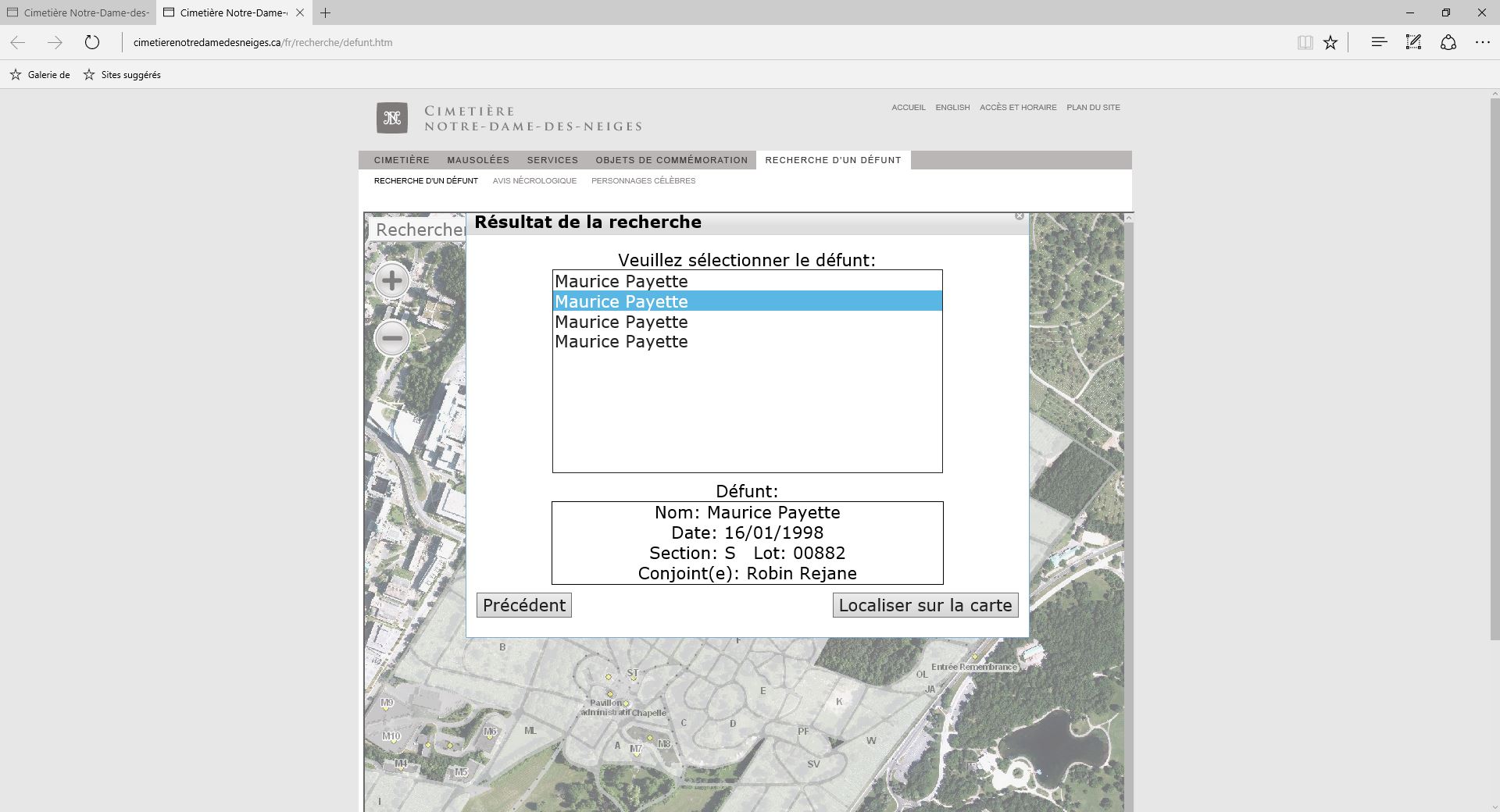Click the SV section label on map
This screenshot has height=812, width=1500.
click(813, 764)
